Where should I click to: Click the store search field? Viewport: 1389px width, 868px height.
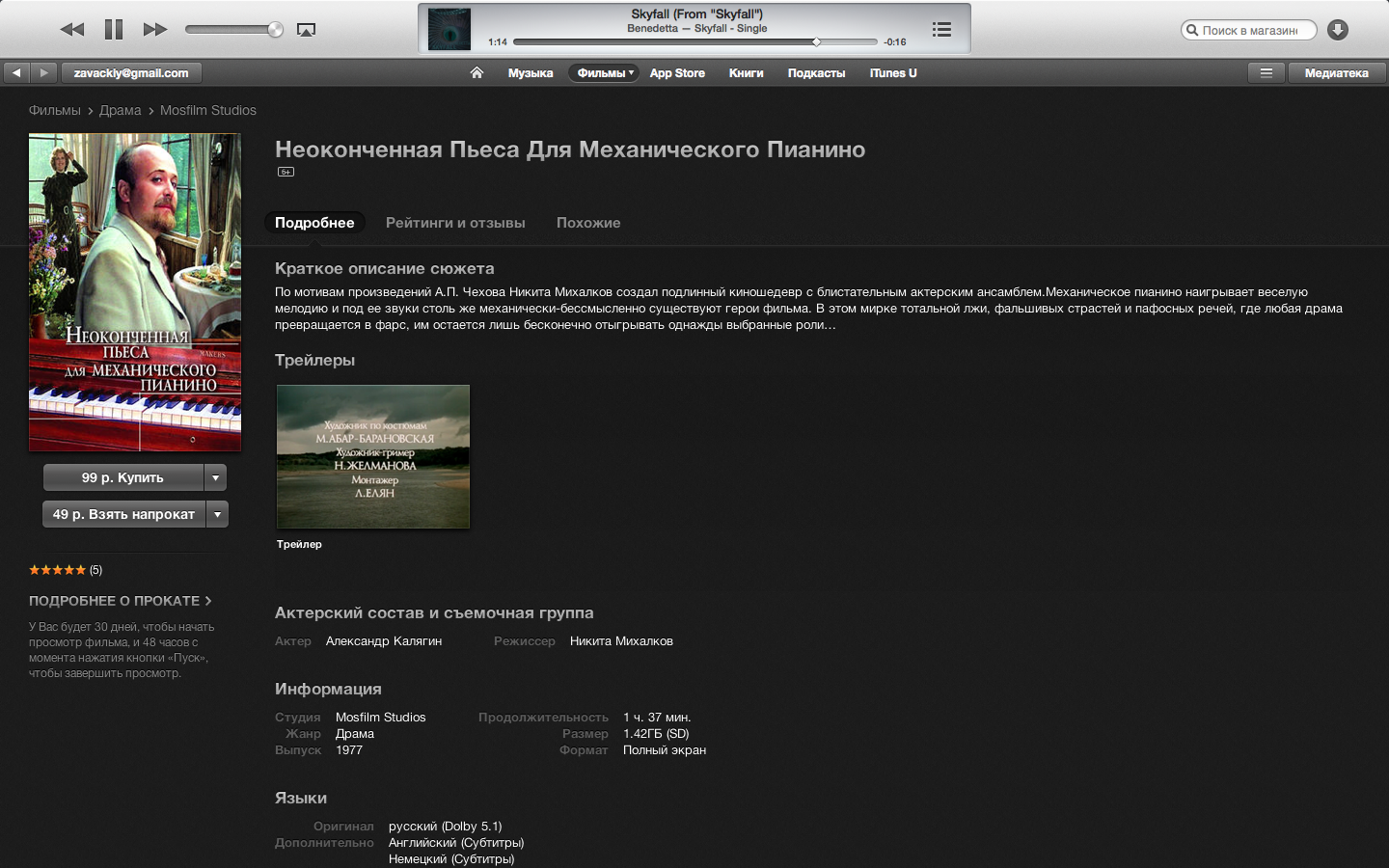coord(1248,30)
